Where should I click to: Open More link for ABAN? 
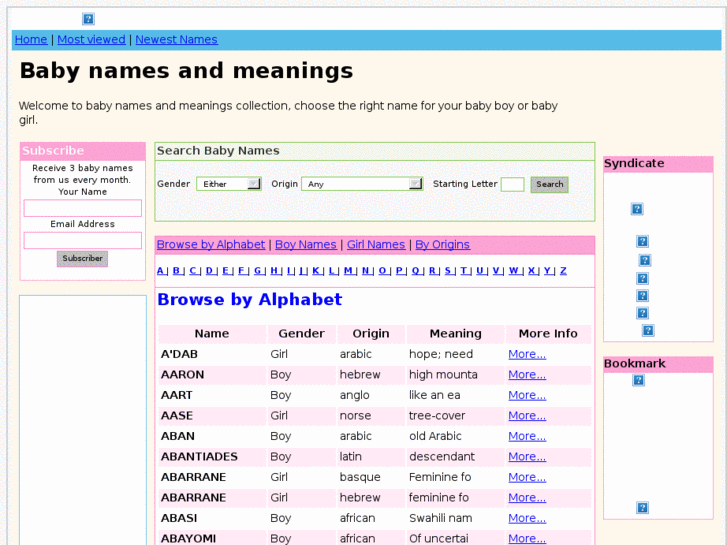(x=527, y=436)
